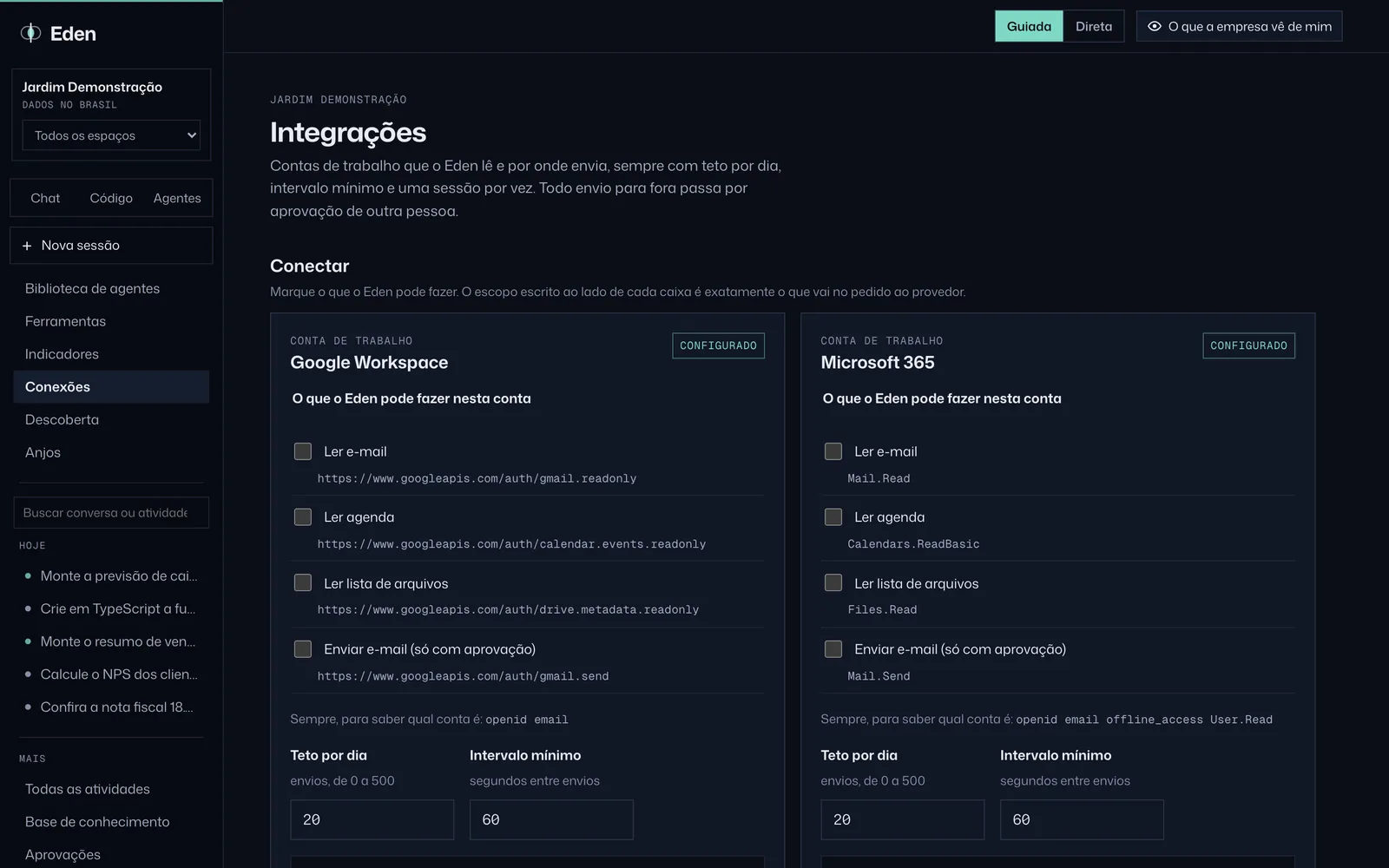Open Indicadores page
The width and height of the screenshot is (1389, 868).
pos(111,354)
